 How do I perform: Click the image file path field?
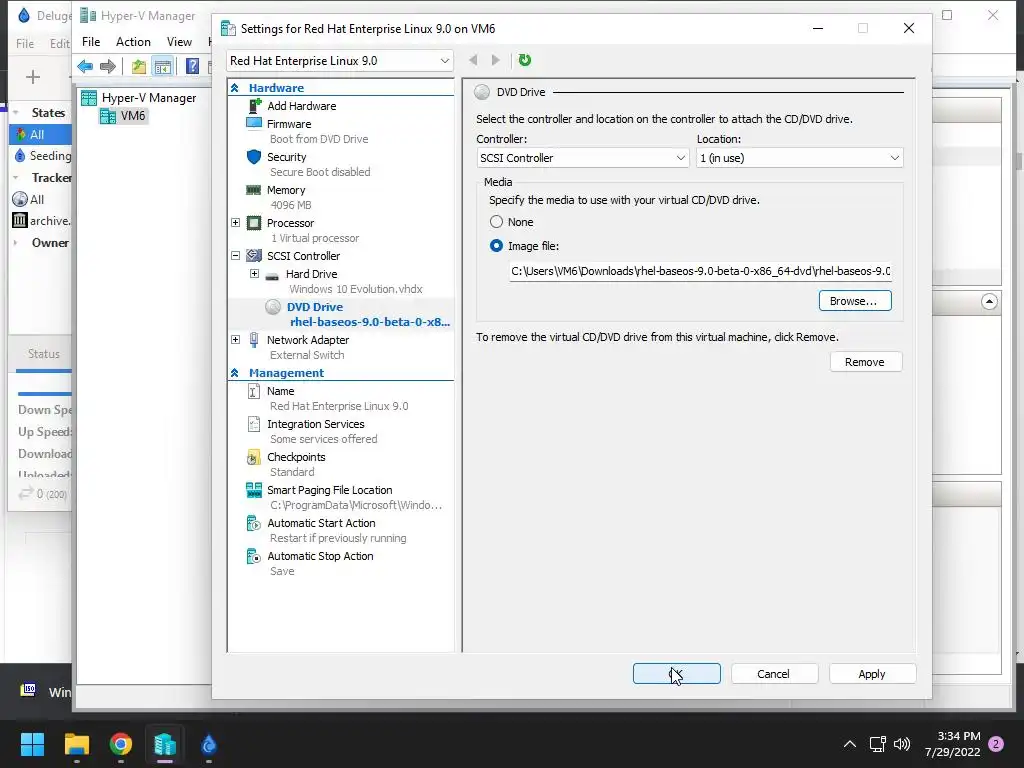tap(701, 271)
